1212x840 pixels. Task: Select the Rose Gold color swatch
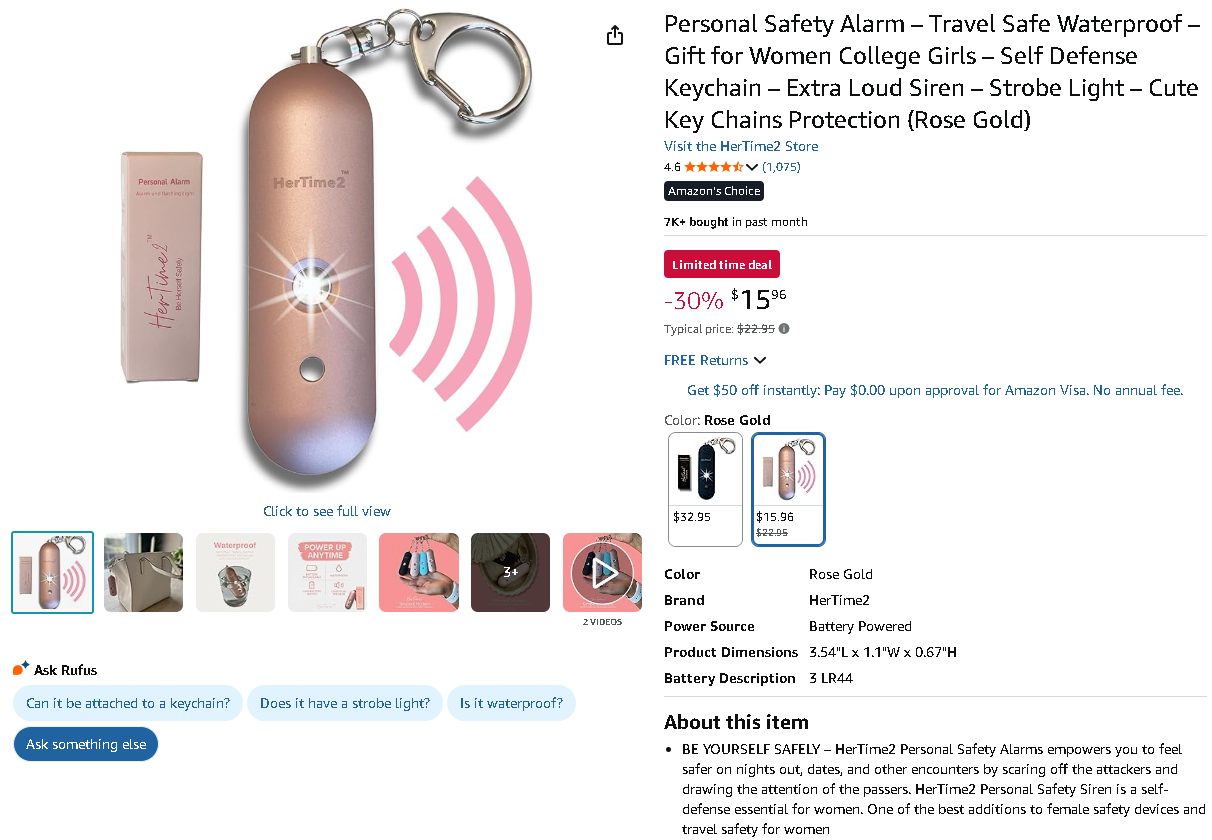point(788,488)
